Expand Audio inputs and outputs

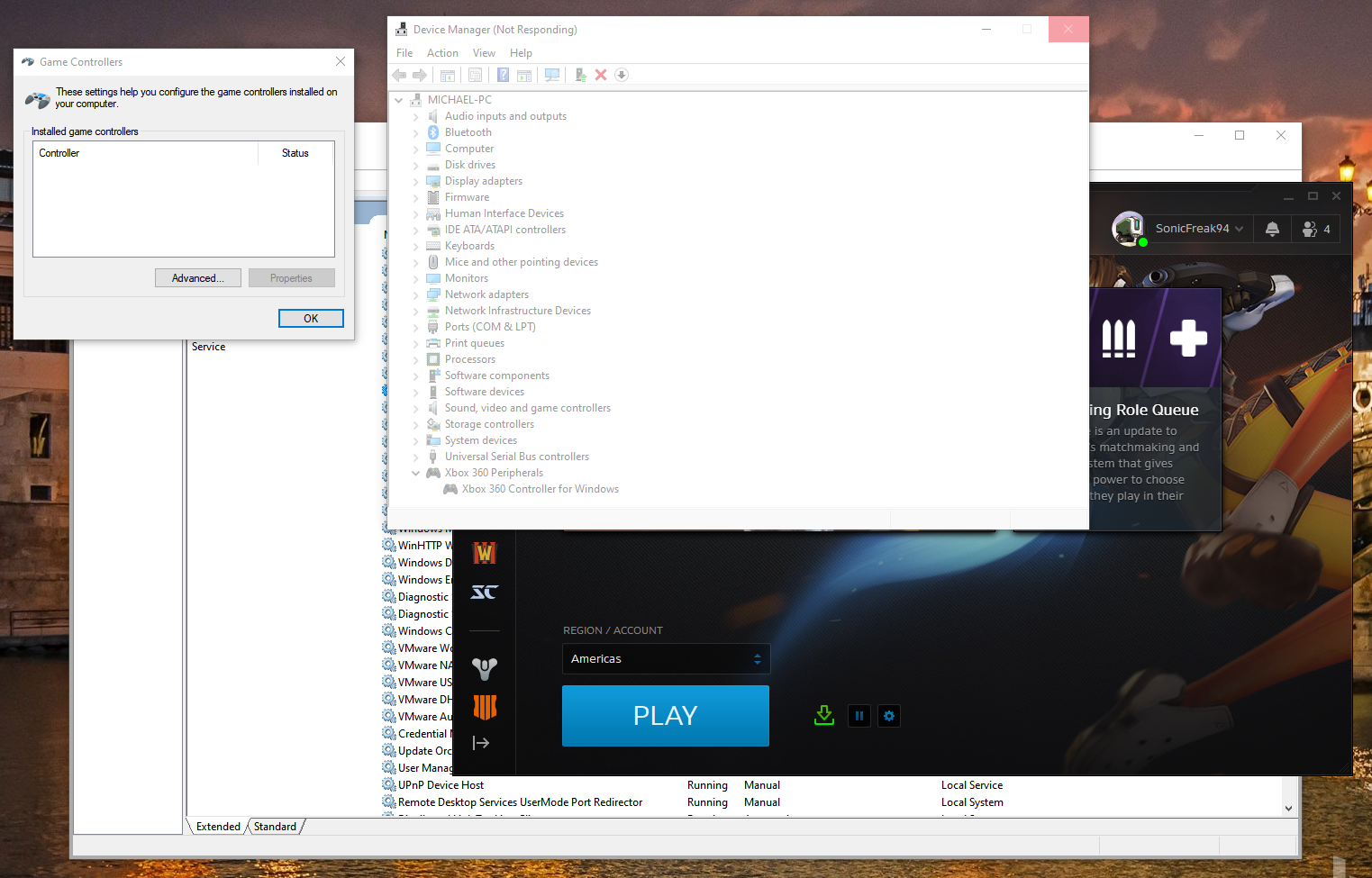[415, 116]
